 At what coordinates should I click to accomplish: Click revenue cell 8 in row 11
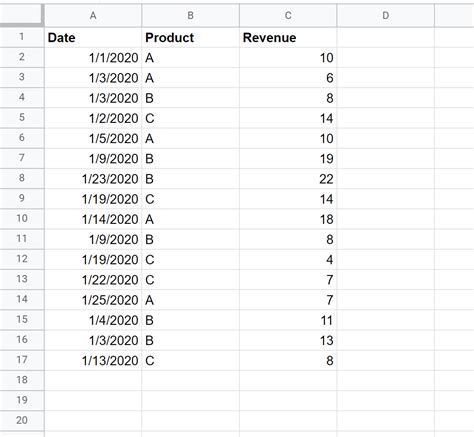(288, 239)
